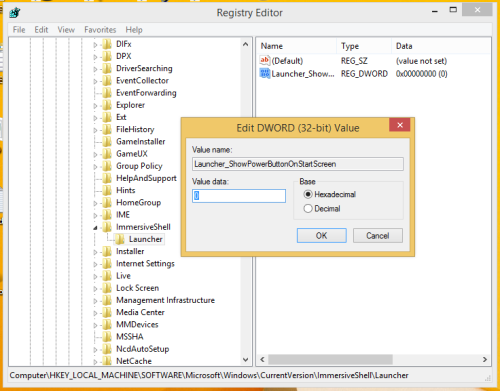
Task: Expand the Internet Settings tree node
Action: pos(96,264)
